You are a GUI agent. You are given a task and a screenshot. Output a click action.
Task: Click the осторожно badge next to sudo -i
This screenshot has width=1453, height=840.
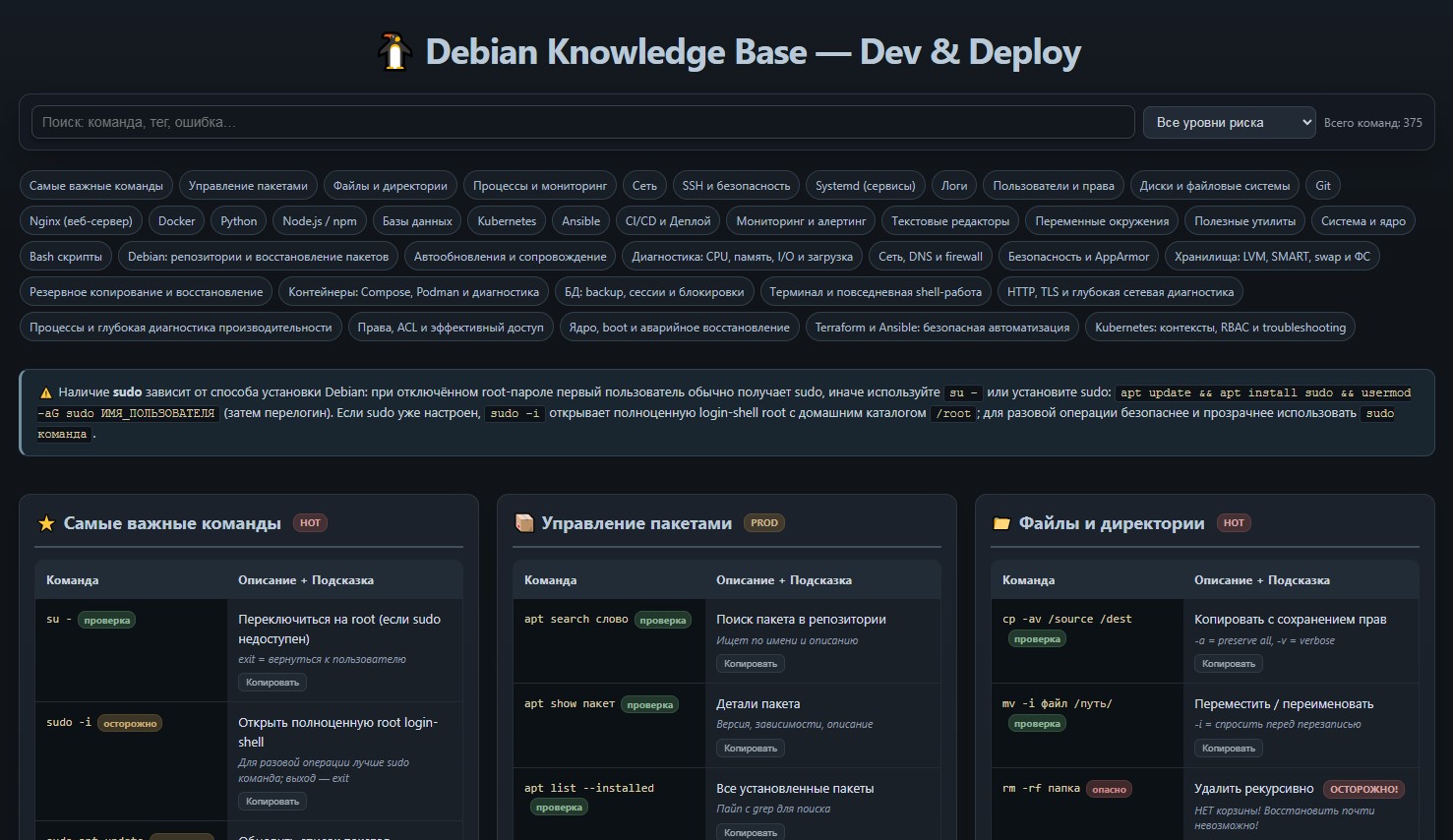coord(130,723)
